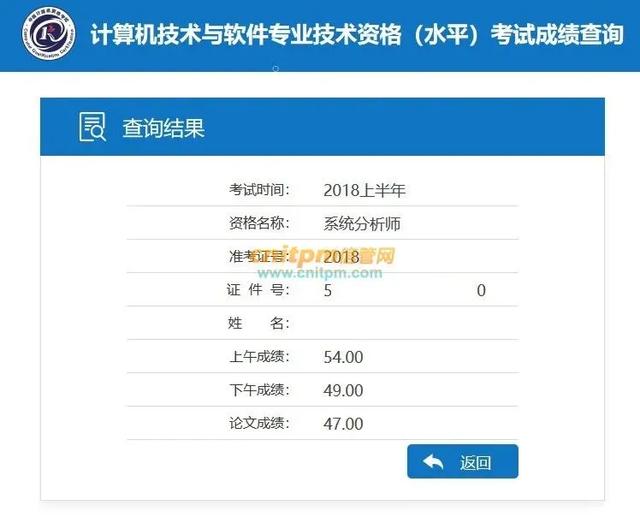Click the 下午成绩 label
The image size is (640, 517).
(259, 390)
